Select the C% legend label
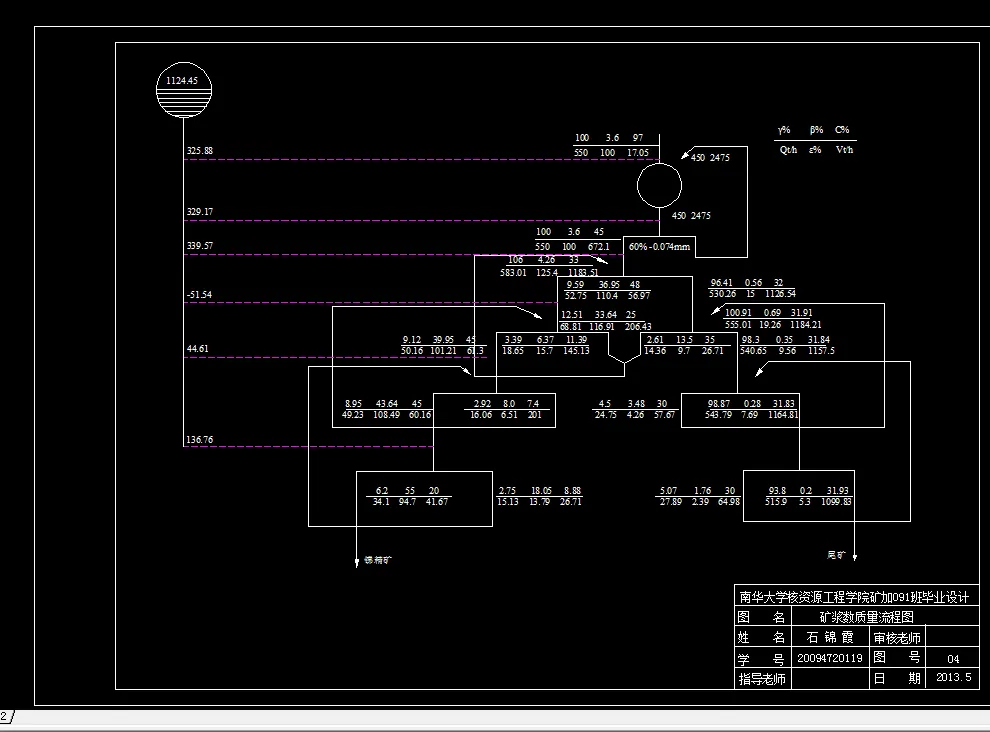This screenshot has width=990, height=732. click(x=842, y=130)
